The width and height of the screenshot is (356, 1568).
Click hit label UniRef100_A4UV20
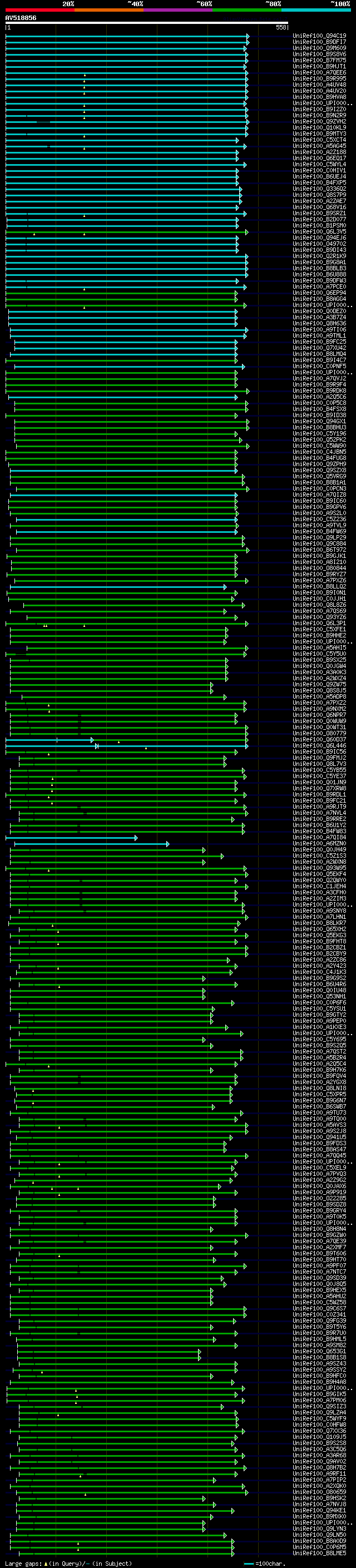(319, 91)
